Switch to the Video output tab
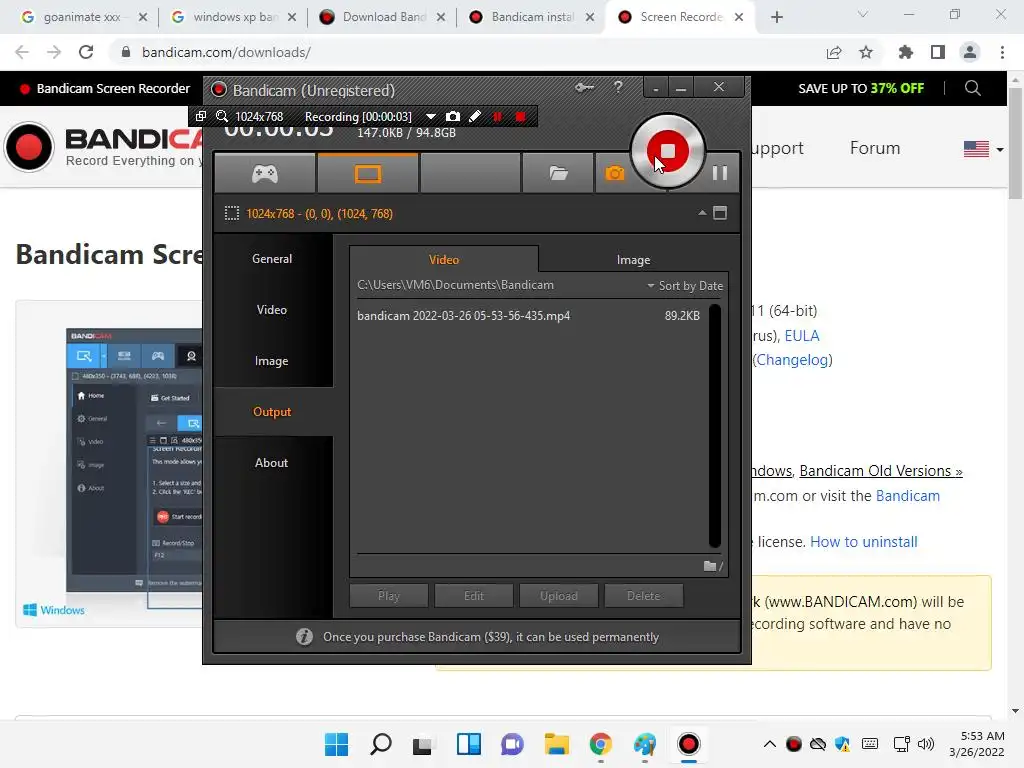The image size is (1024, 768). point(443,259)
